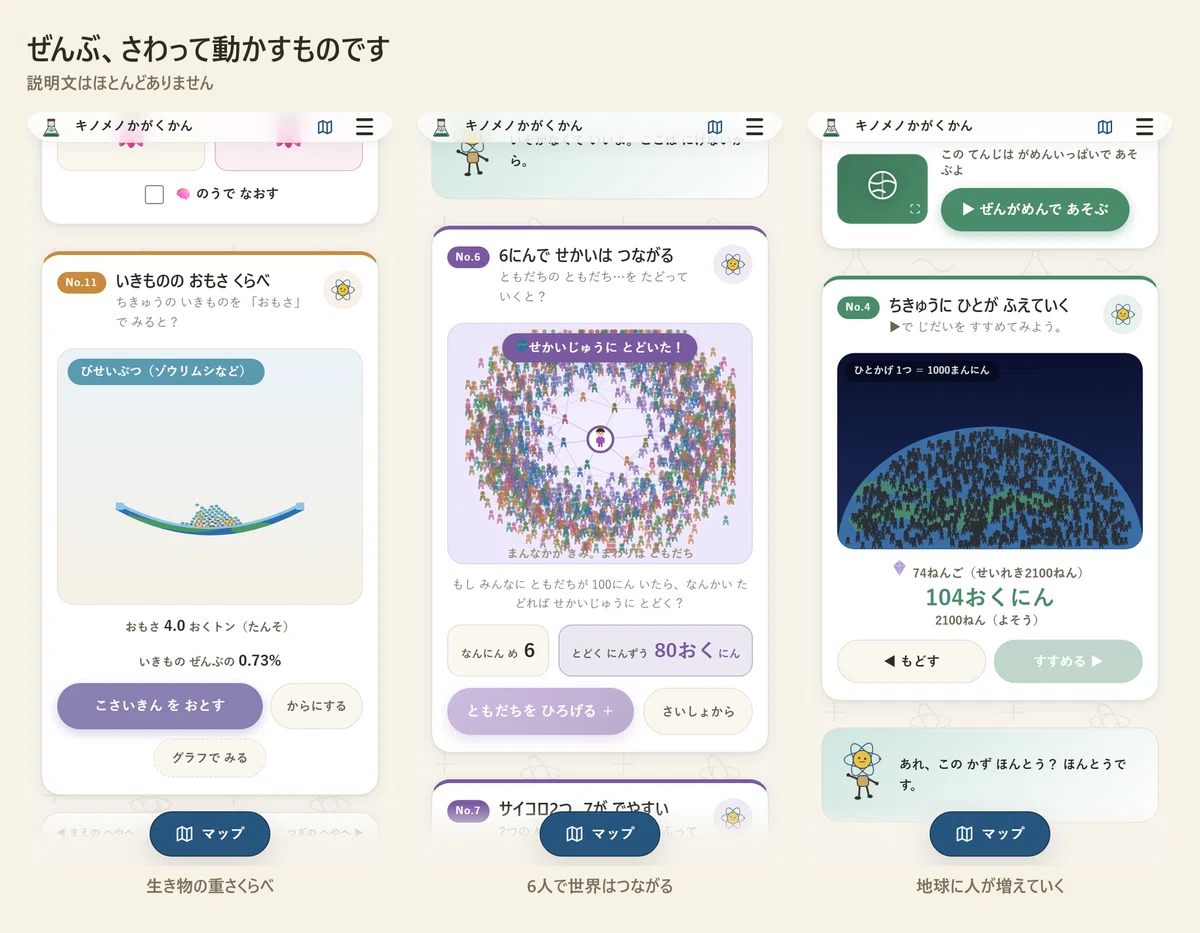1200x933 pixels.
Task: Click からにする button
Action: pyautogui.click(x=316, y=706)
